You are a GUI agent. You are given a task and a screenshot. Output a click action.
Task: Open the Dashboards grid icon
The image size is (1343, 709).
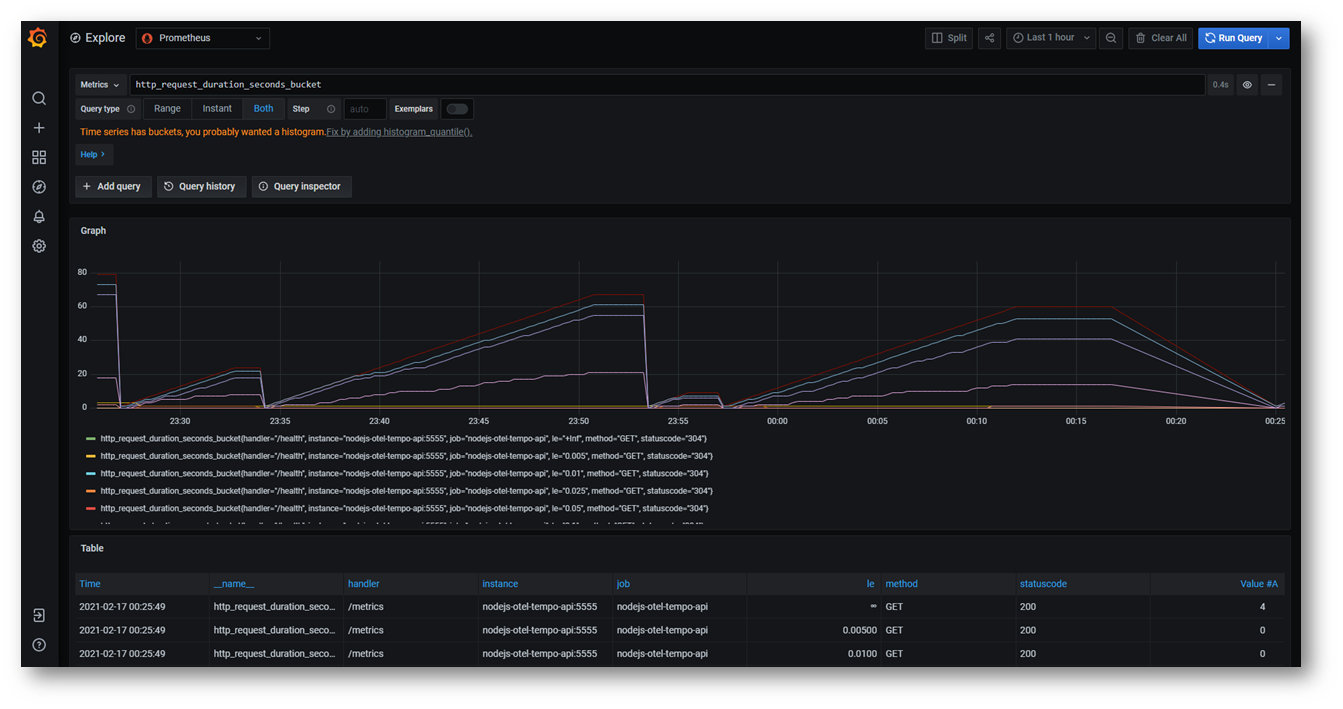coord(39,157)
